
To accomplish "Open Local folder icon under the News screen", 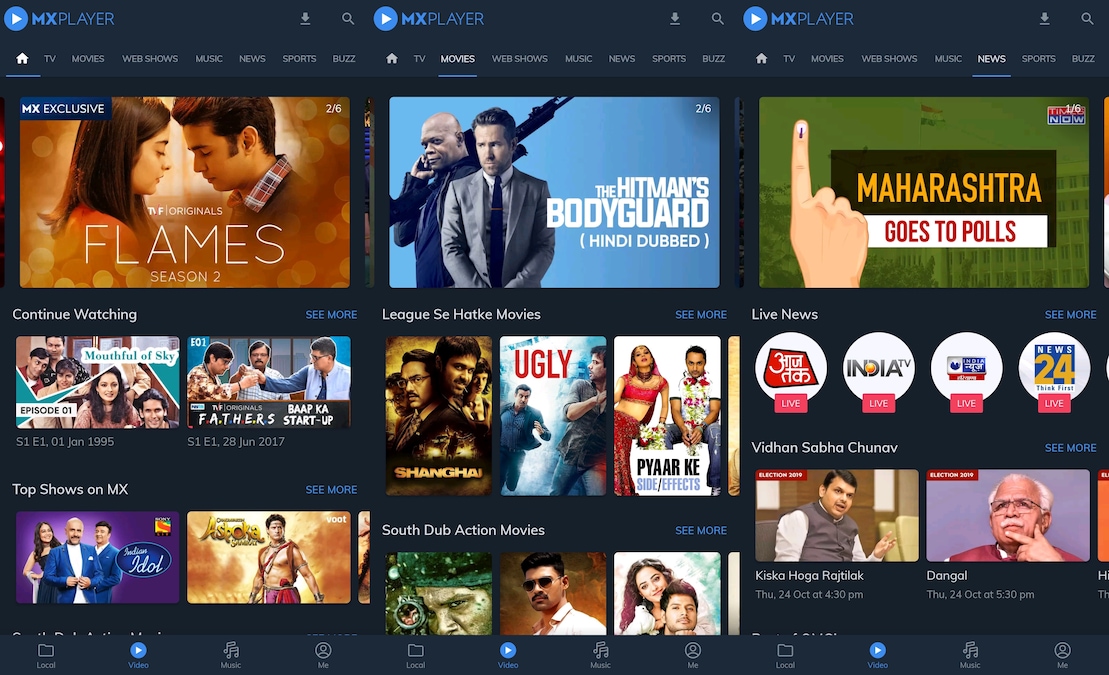I will click(x=785, y=655).
